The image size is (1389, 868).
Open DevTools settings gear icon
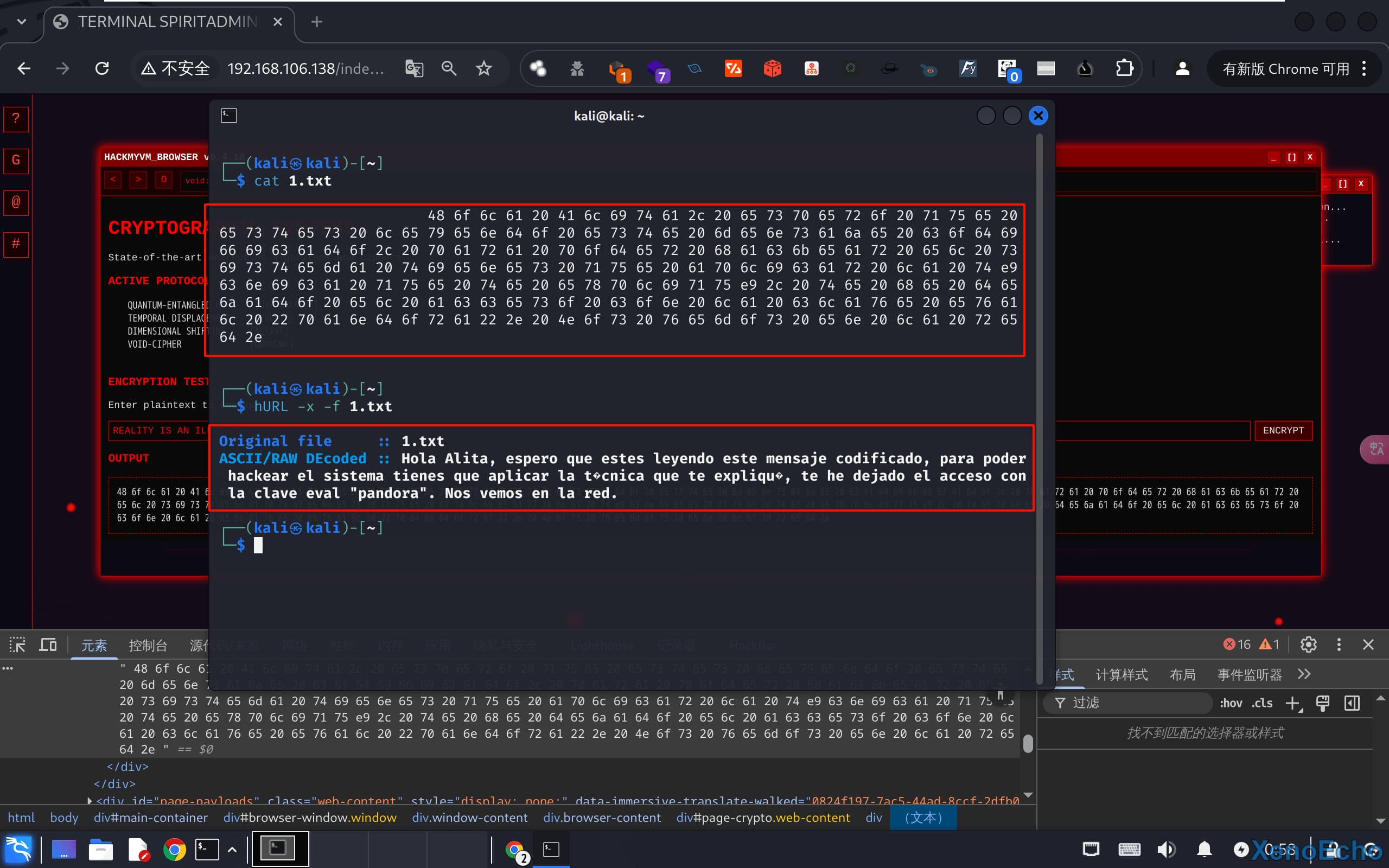(1308, 644)
